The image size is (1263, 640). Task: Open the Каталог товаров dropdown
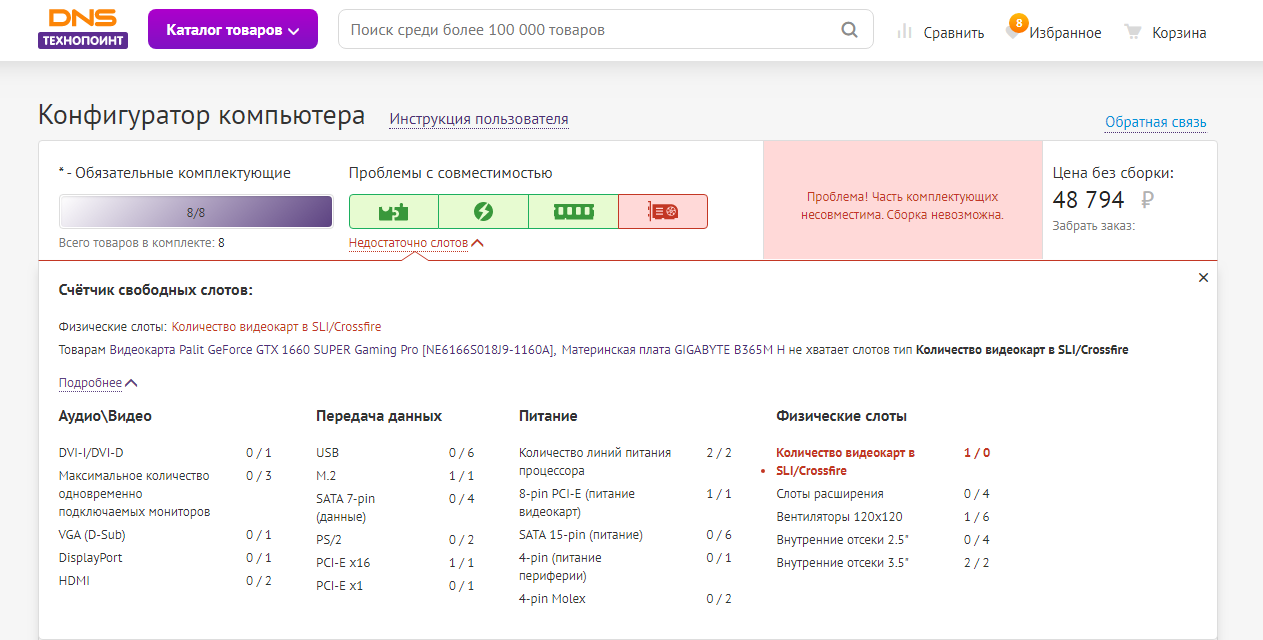point(232,30)
